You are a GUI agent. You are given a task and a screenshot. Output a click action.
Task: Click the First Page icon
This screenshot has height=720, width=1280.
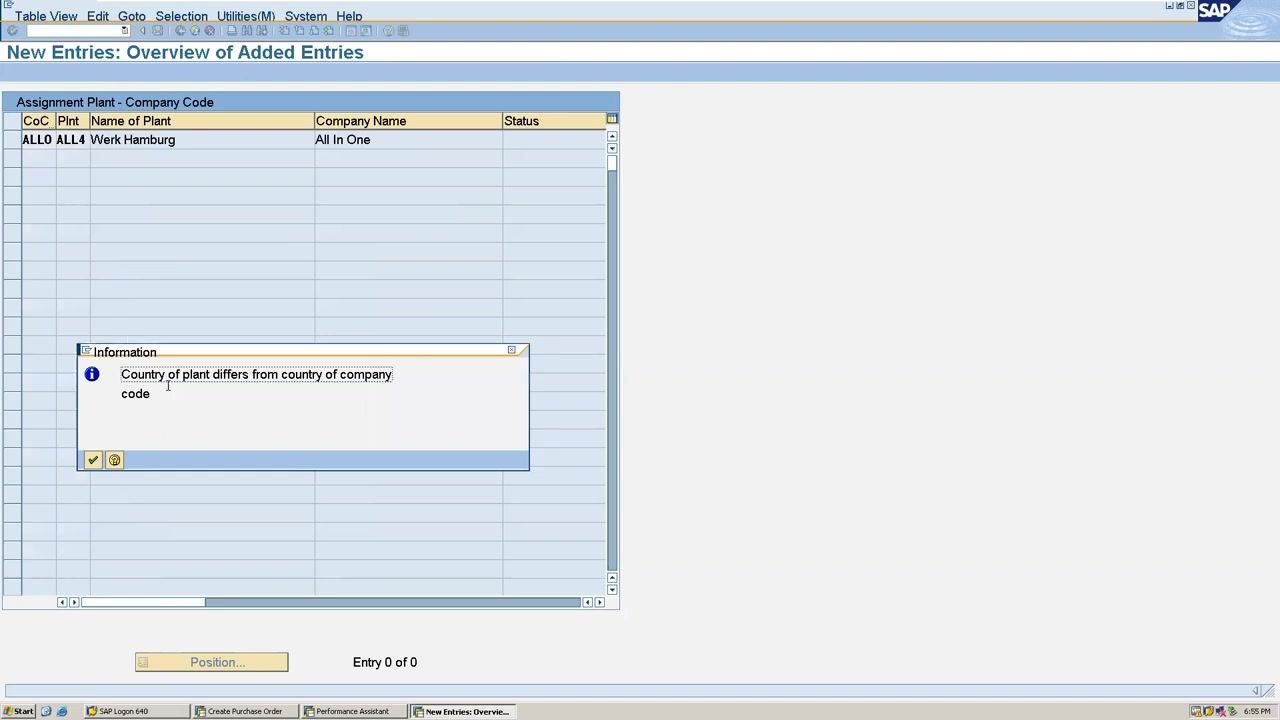284,31
